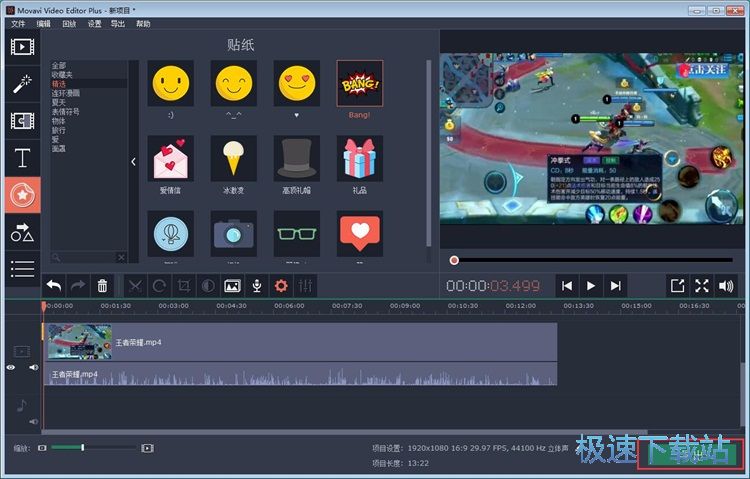This screenshot has height=479, width=750.
Task: Play the preview video
Action: click(x=591, y=286)
